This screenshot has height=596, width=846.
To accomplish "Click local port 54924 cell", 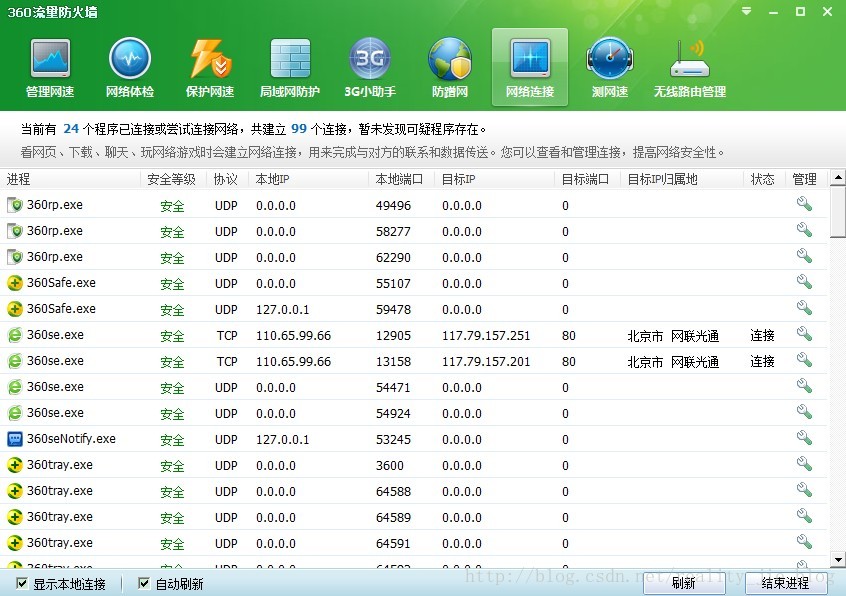I will (x=393, y=413).
